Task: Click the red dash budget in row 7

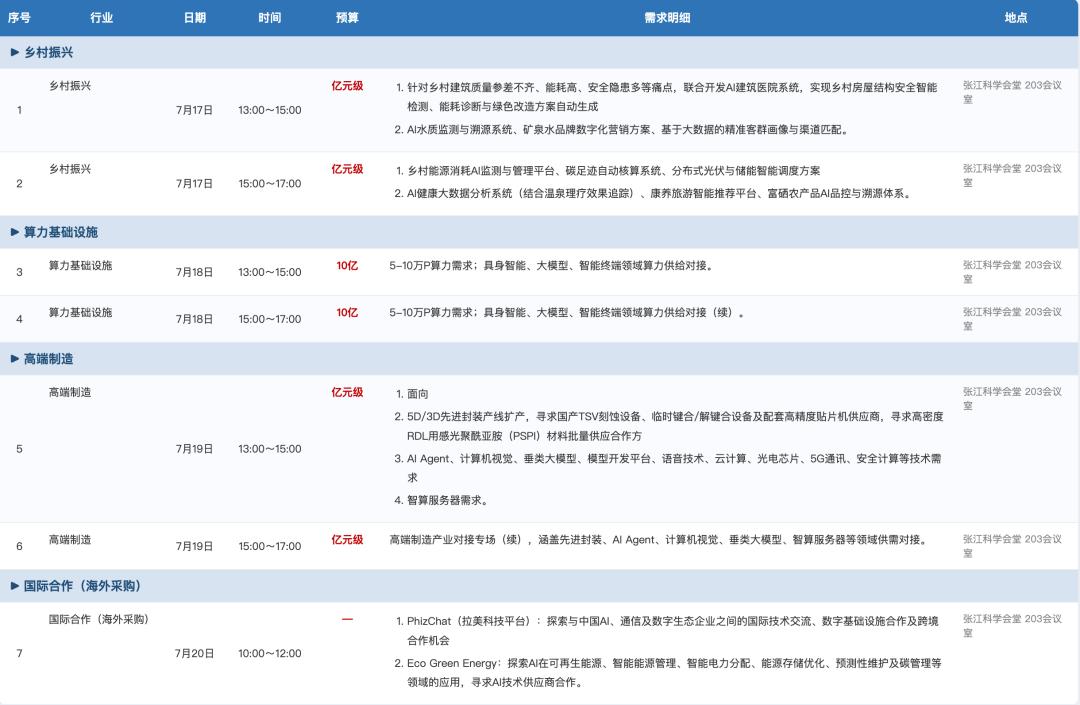Action: click(x=347, y=620)
